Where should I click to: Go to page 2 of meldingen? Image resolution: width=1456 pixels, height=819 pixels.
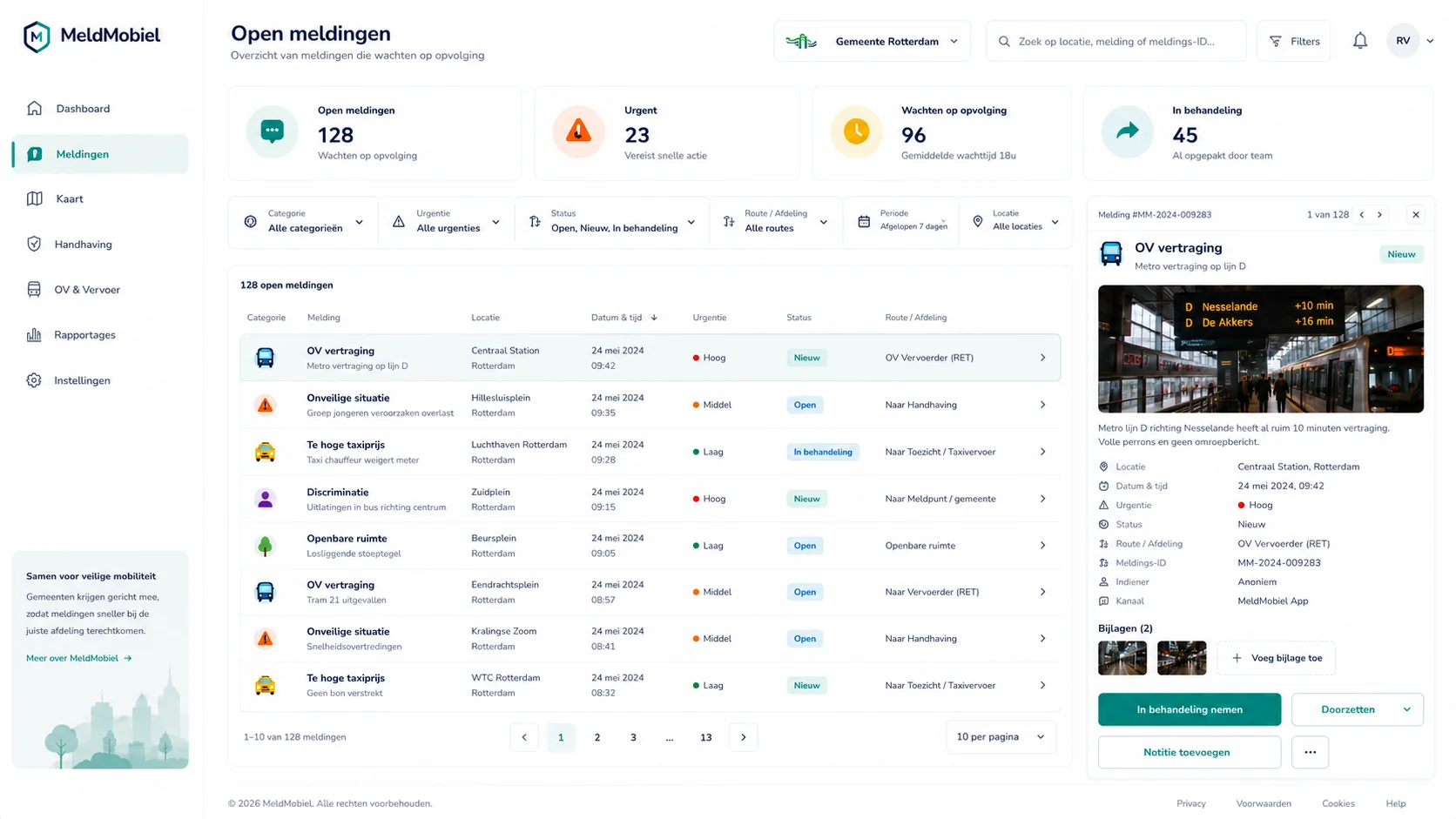[597, 737]
